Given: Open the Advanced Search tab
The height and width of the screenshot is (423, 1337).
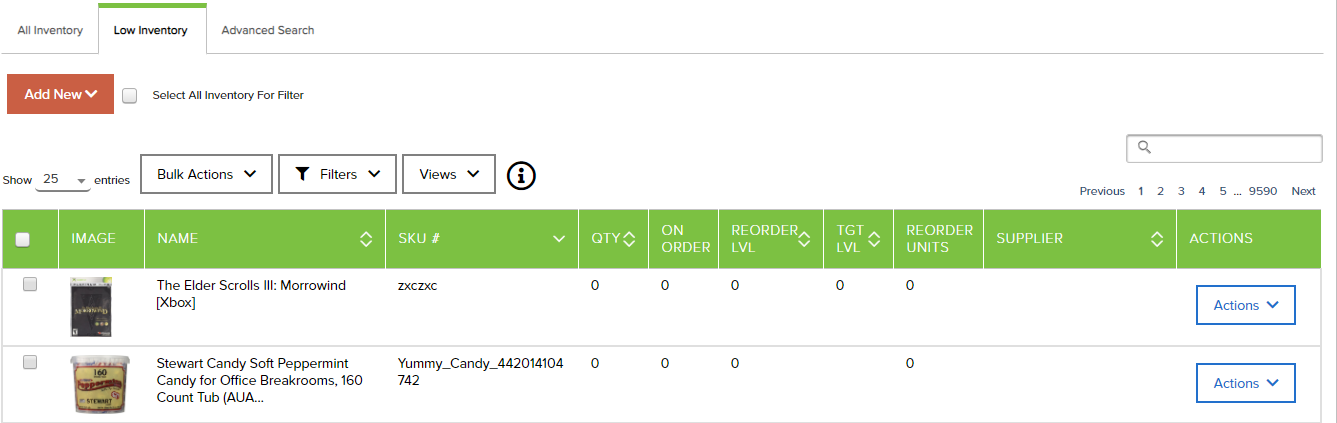Looking at the screenshot, I should pos(268,30).
